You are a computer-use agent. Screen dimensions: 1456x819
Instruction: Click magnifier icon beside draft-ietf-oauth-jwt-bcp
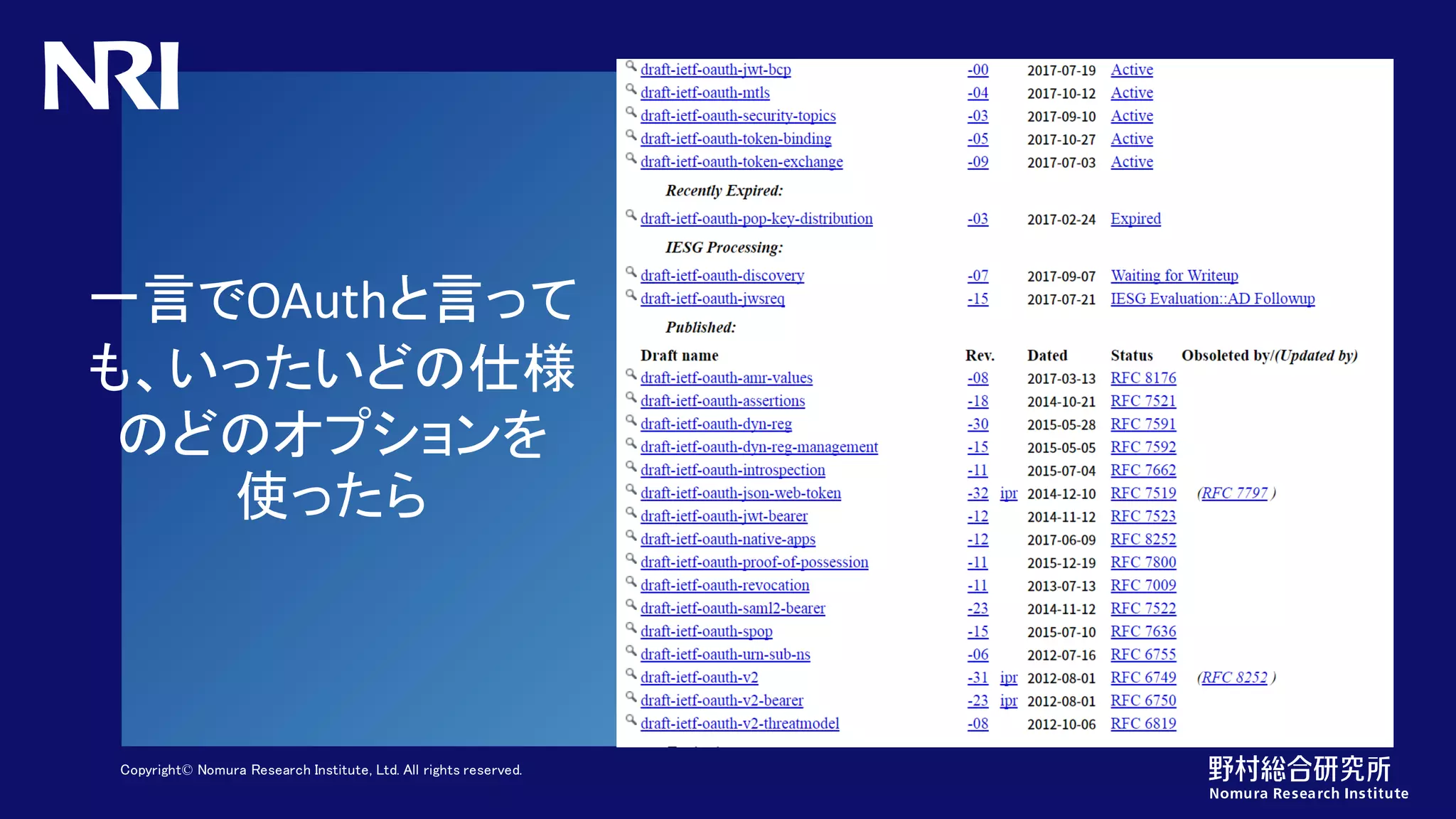631,66
